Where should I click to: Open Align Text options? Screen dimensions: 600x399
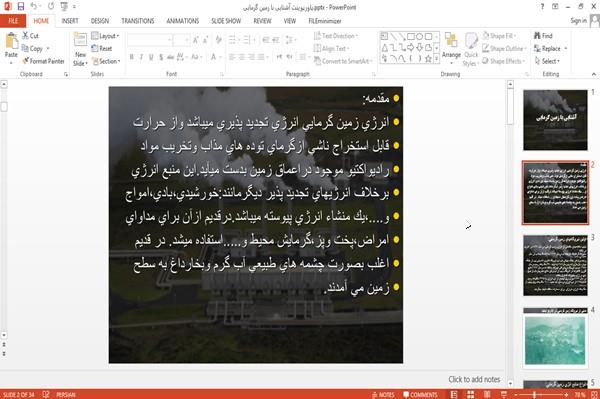331,49
